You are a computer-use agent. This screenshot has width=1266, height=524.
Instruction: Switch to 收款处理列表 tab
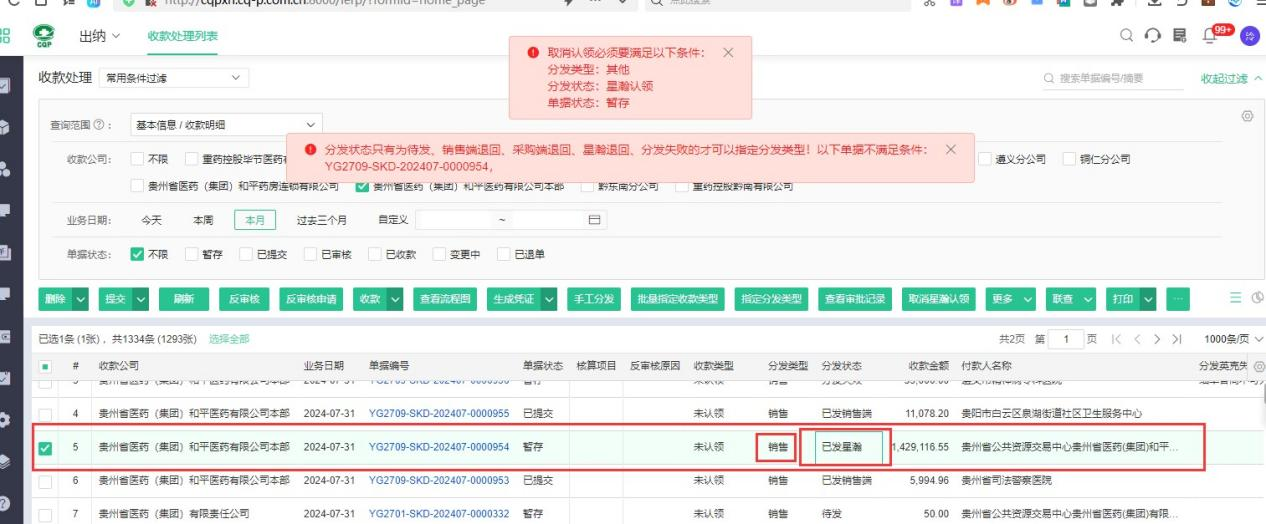click(182, 36)
